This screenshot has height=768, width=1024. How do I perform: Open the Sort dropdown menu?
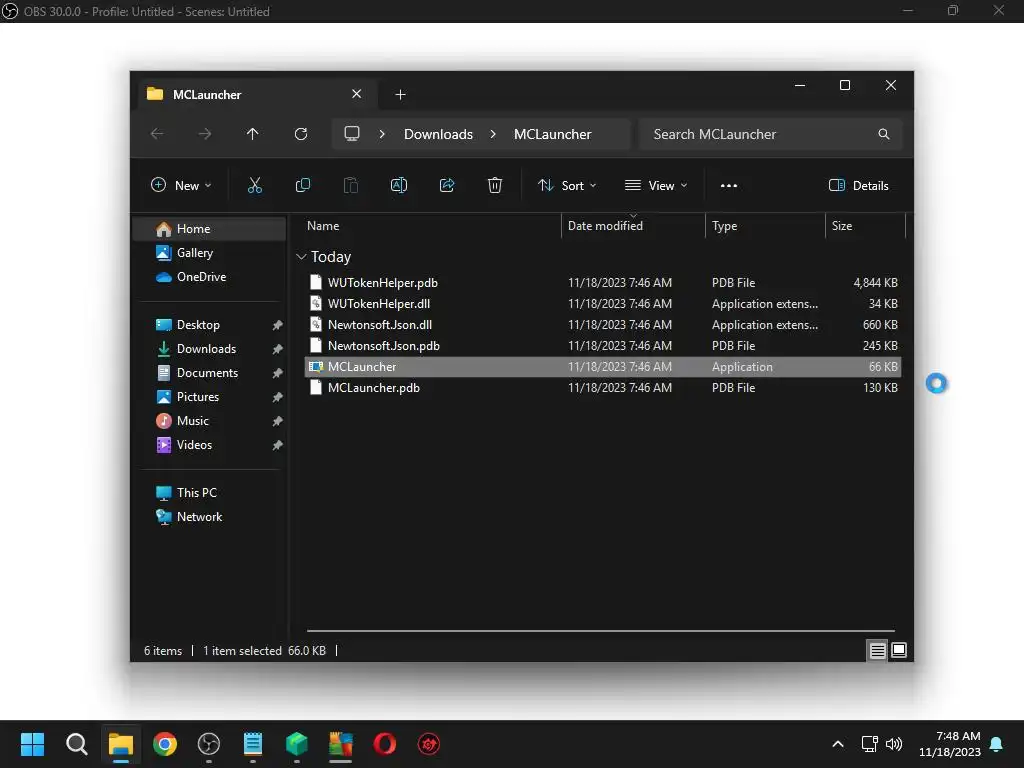click(x=567, y=185)
